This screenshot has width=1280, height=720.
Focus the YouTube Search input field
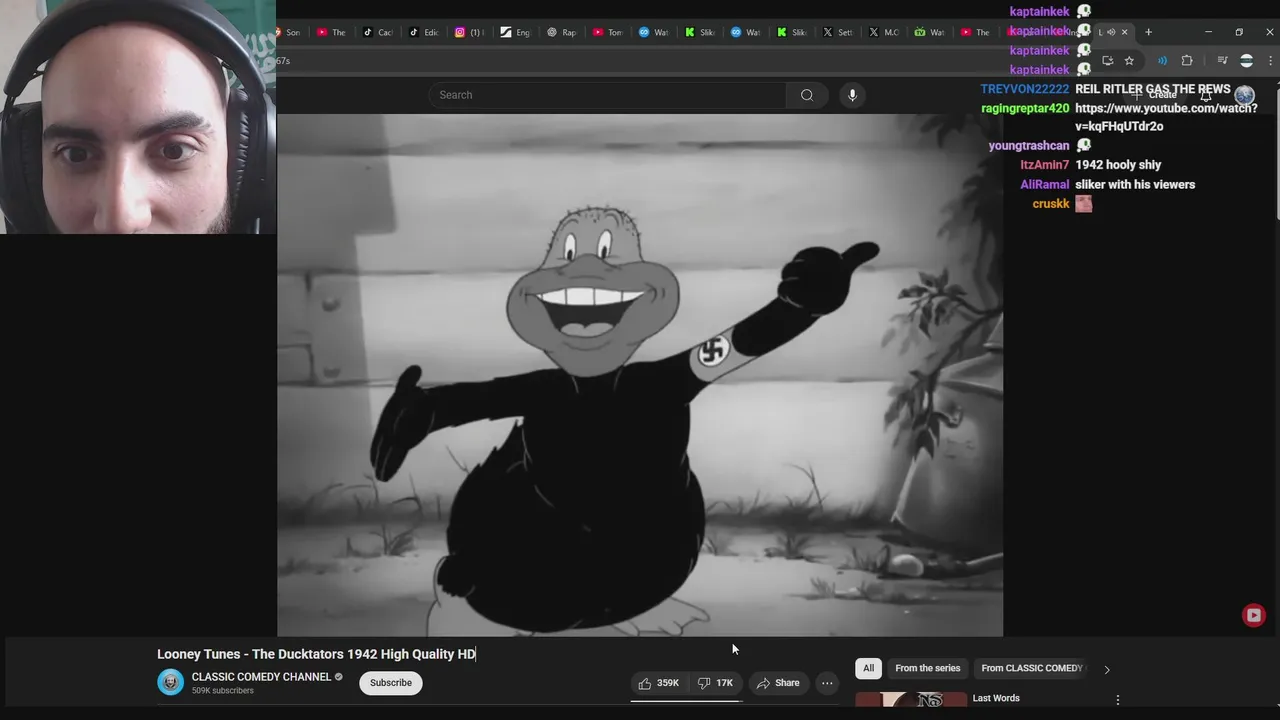[x=608, y=95]
